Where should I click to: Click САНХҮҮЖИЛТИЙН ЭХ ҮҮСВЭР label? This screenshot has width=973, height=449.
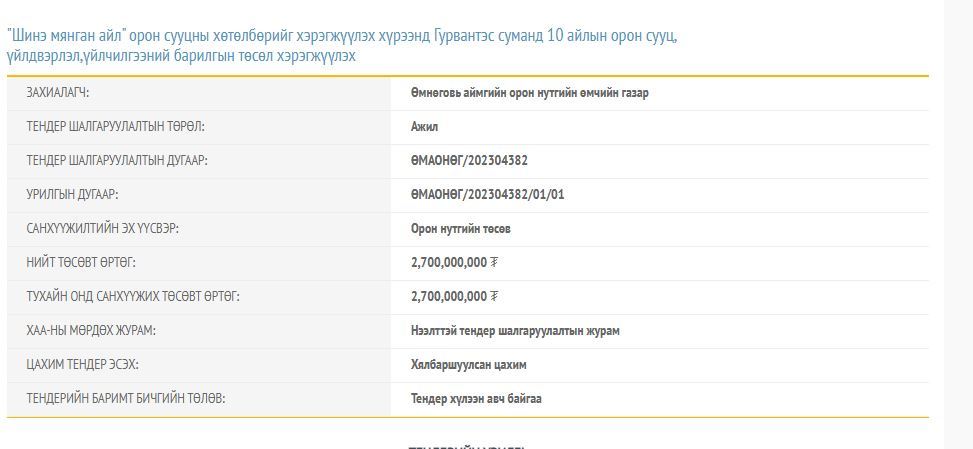[x=103, y=229]
